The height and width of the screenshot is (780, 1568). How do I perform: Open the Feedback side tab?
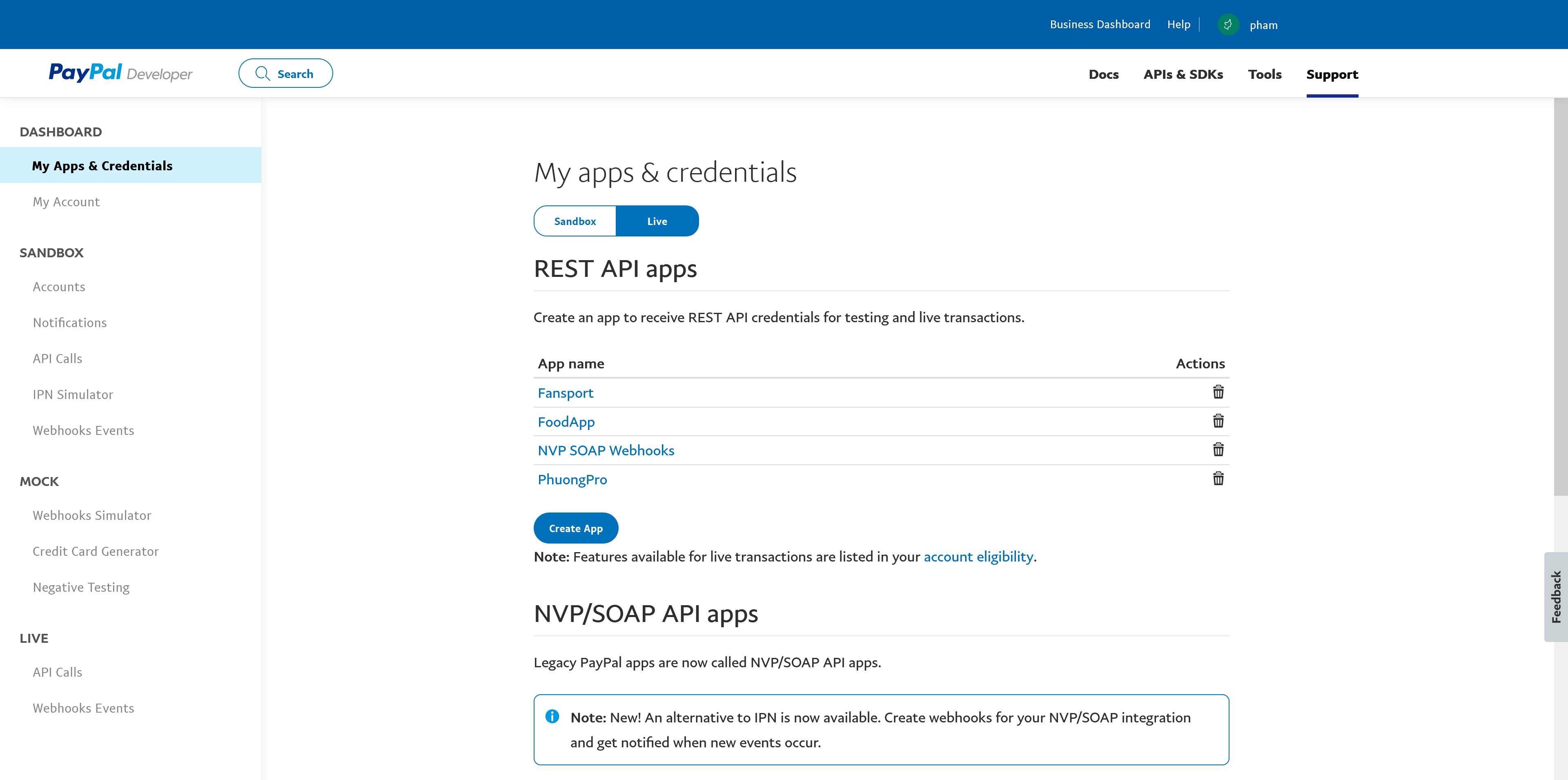(x=1556, y=597)
